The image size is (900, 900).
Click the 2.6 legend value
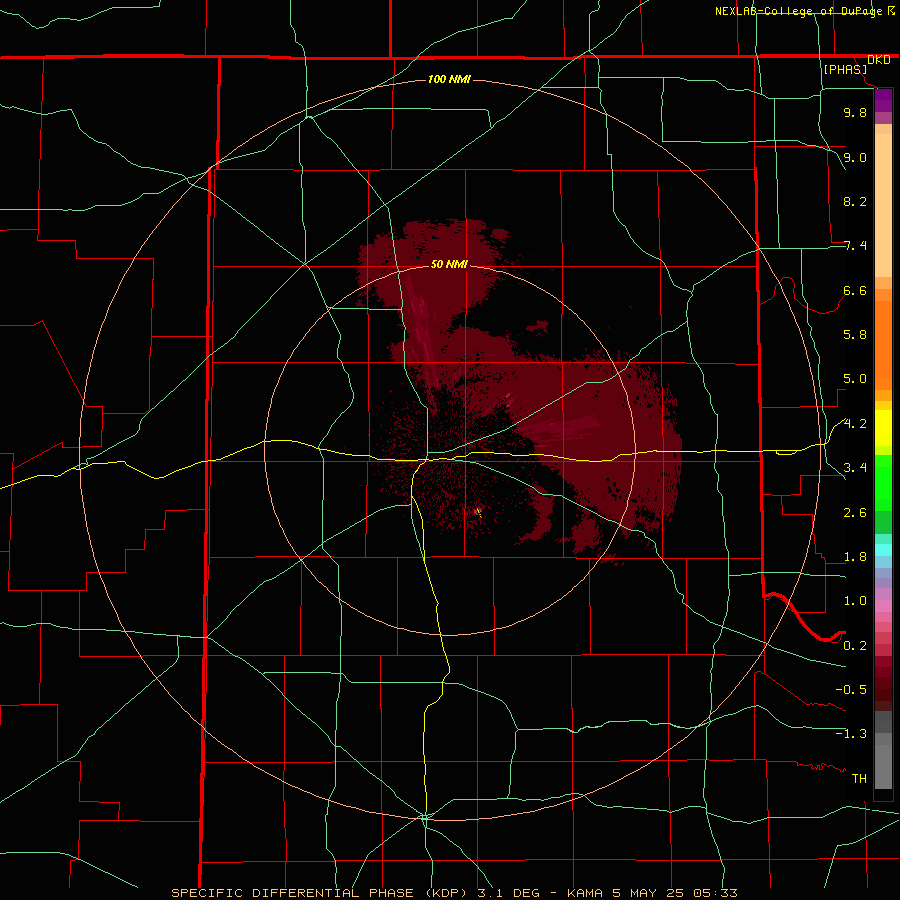[x=855, y=513]
